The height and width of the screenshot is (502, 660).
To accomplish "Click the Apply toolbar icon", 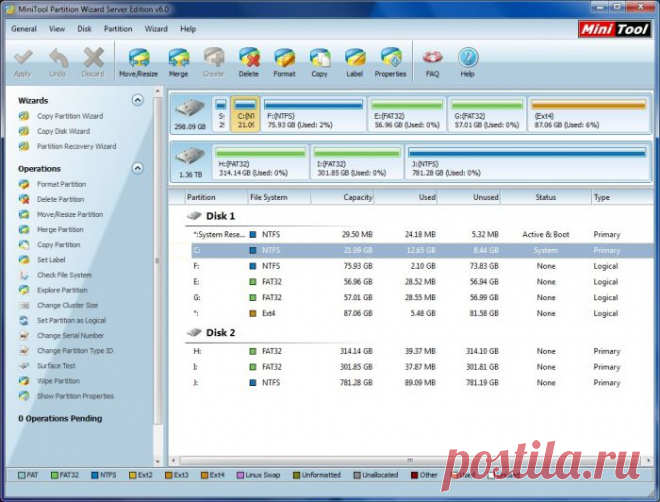I will click(23, 63).
